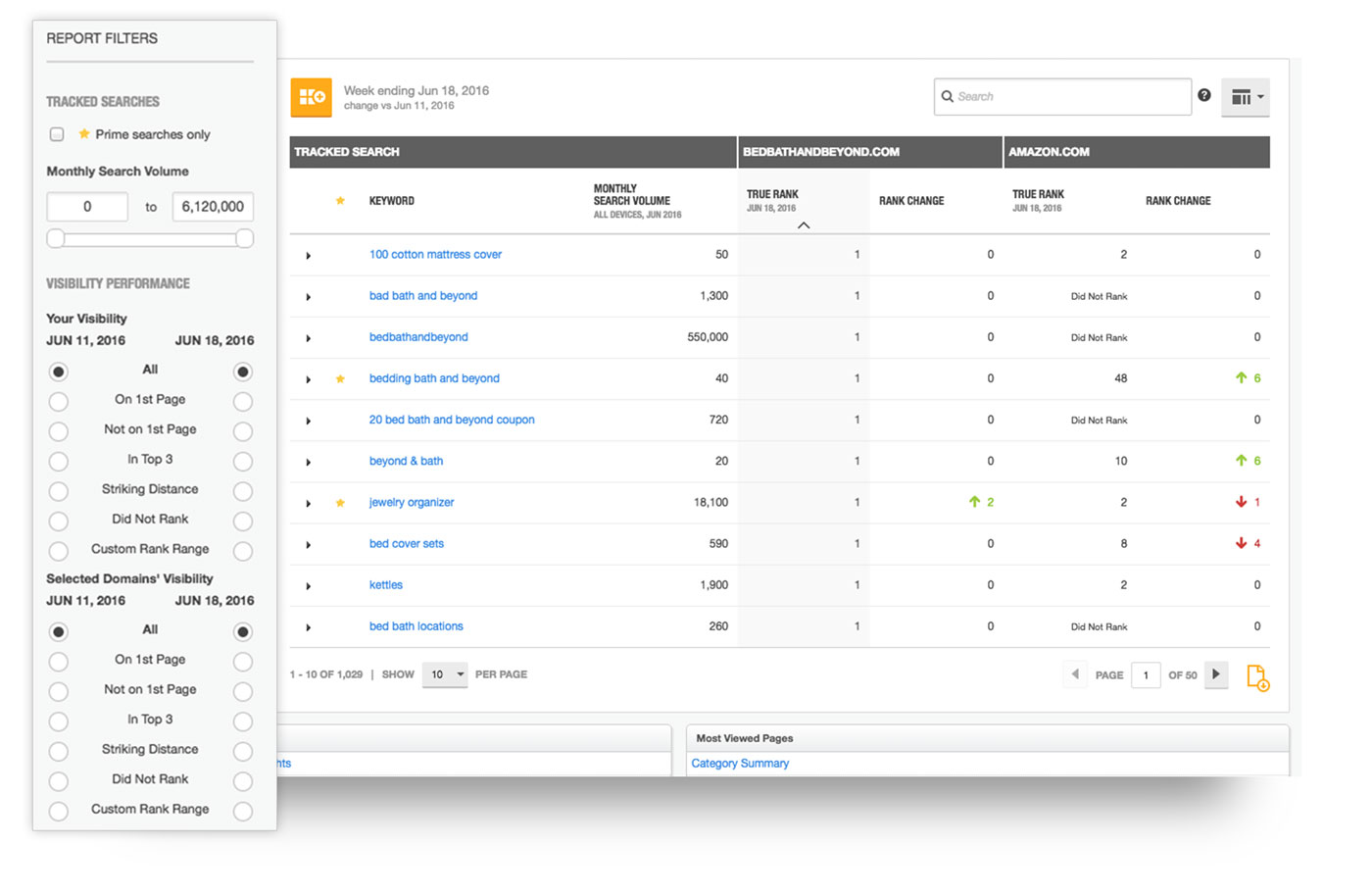Select Selected Domains' Custom Rank Range for Jun 11
The width and height of the screenshot is (1372, 895).
(59, 812)
